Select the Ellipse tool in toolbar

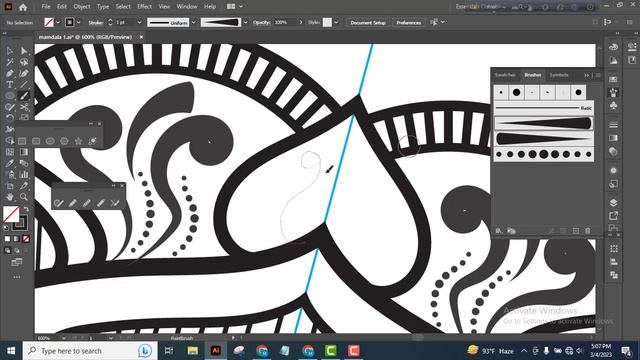(10, 96)
